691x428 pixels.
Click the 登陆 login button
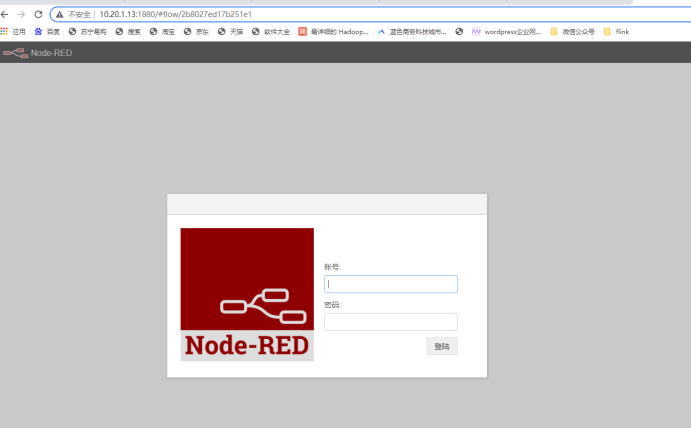(442, 346)
